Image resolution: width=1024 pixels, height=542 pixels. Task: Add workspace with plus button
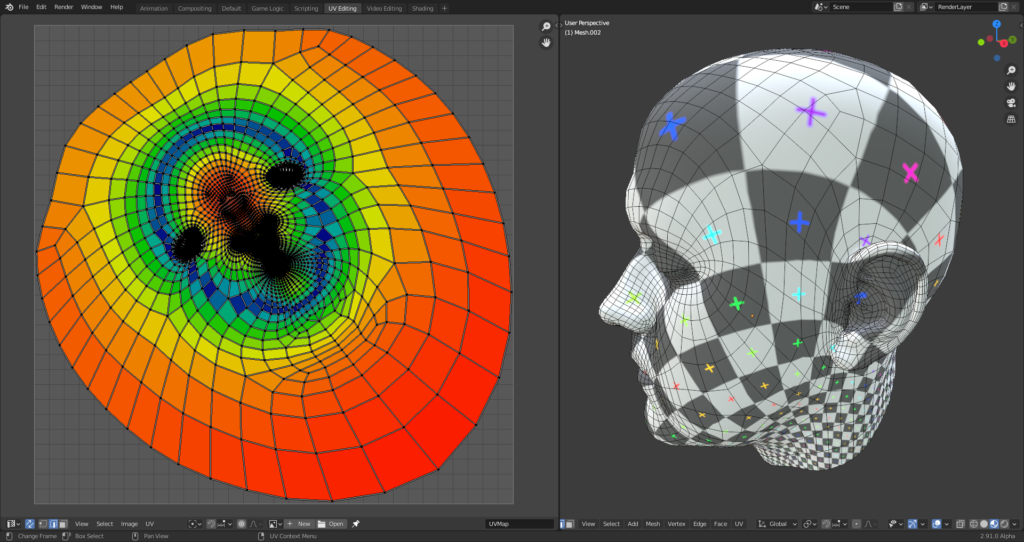coord(445,8)
